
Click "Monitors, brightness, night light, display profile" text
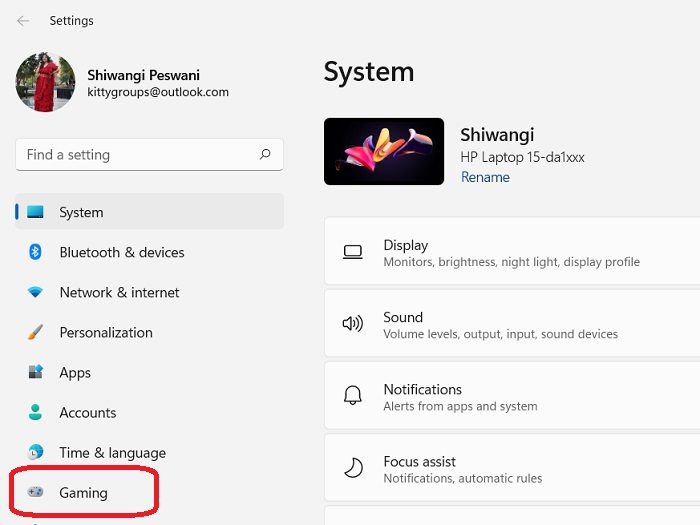point(512,262)
